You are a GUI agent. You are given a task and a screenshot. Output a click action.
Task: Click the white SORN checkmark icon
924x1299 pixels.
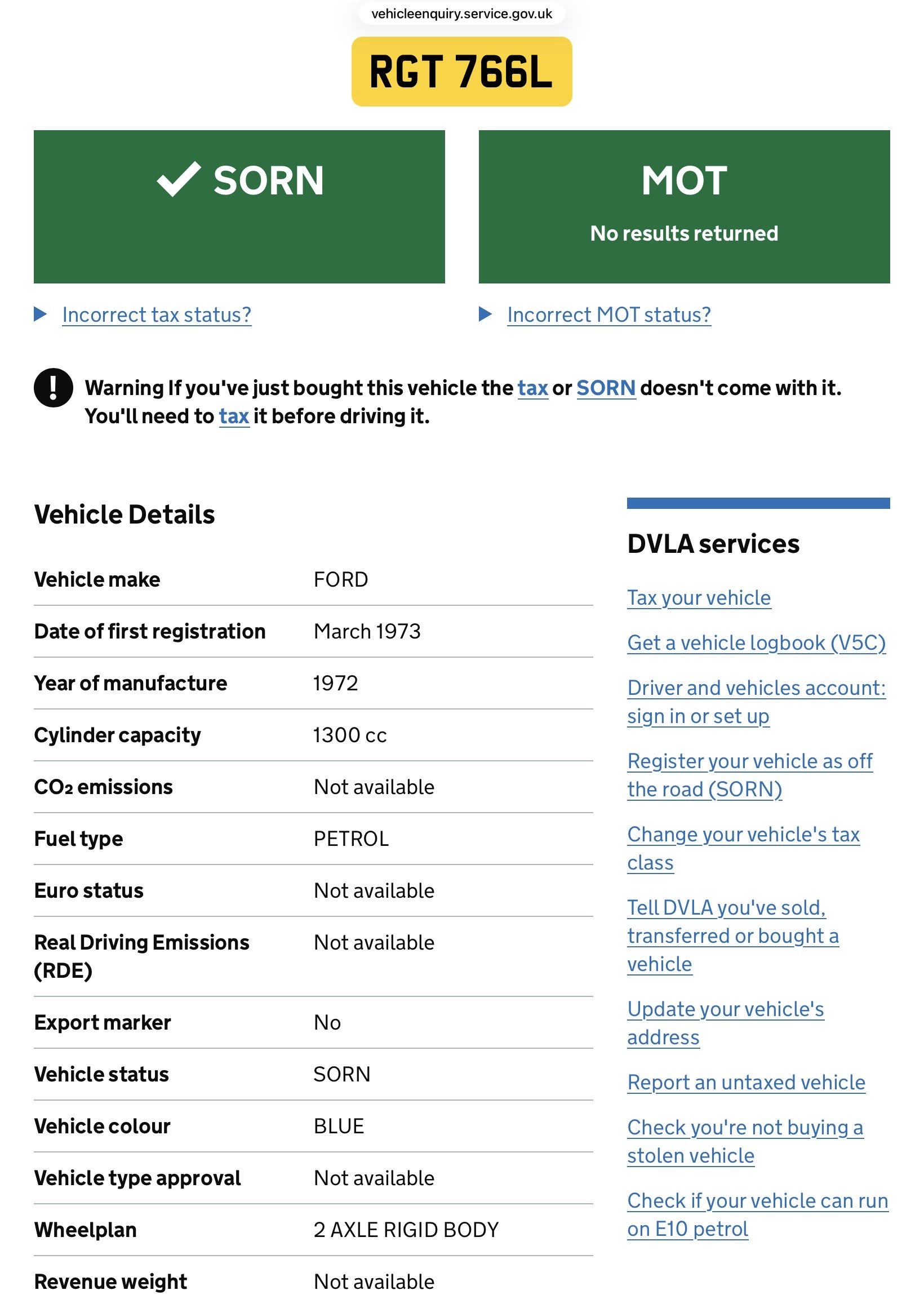(179, 180)
